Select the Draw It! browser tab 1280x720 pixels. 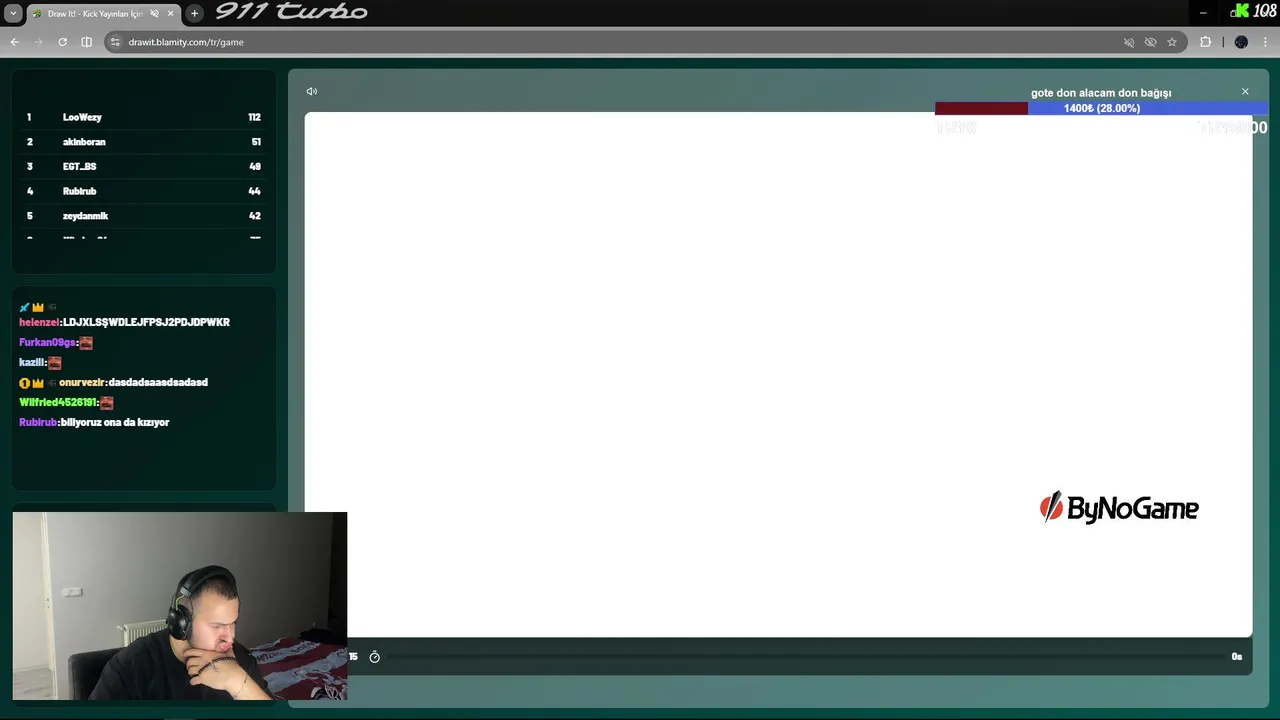click(103, 14)
